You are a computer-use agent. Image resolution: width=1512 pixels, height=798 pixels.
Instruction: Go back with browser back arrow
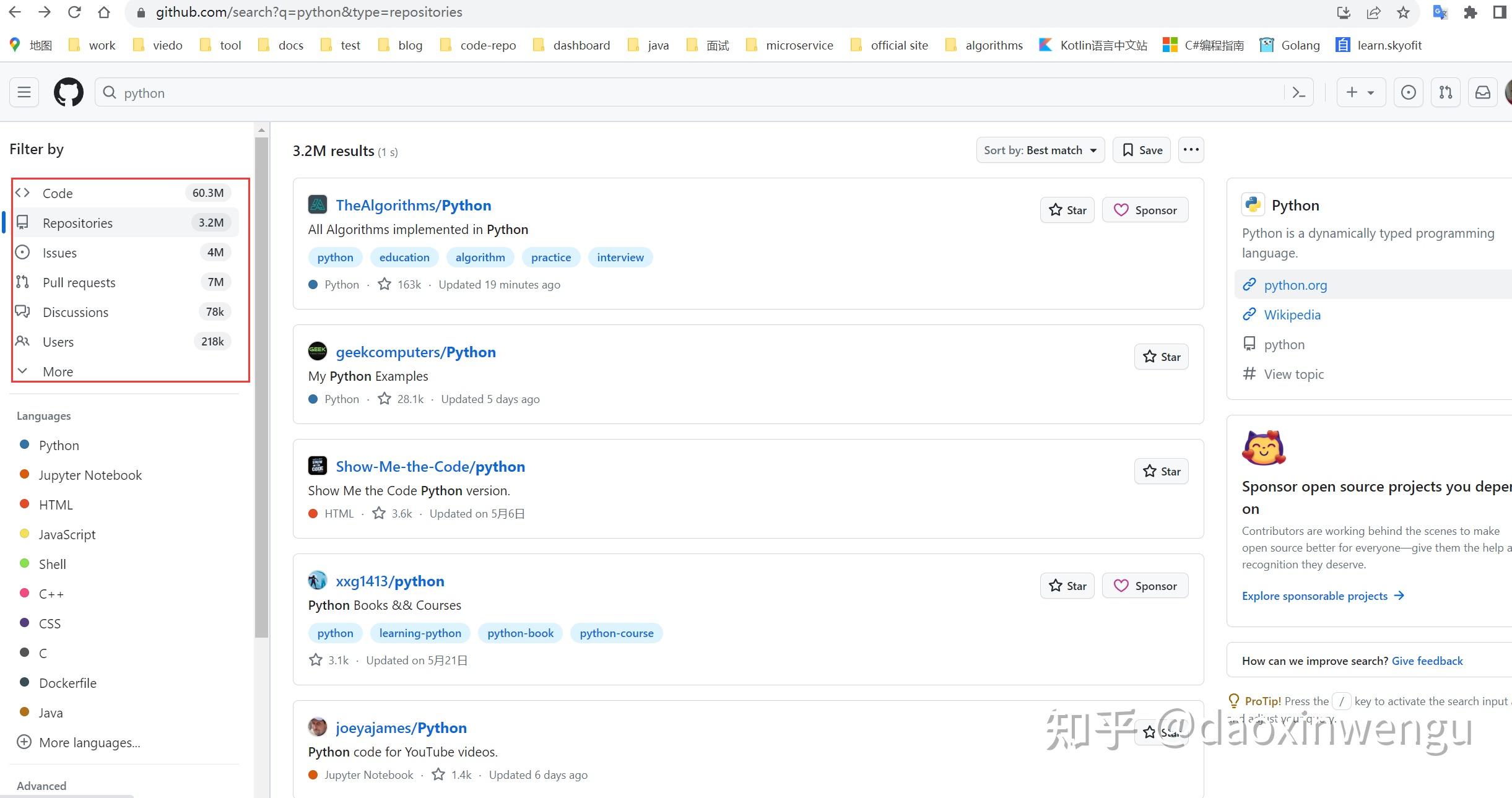15,12
